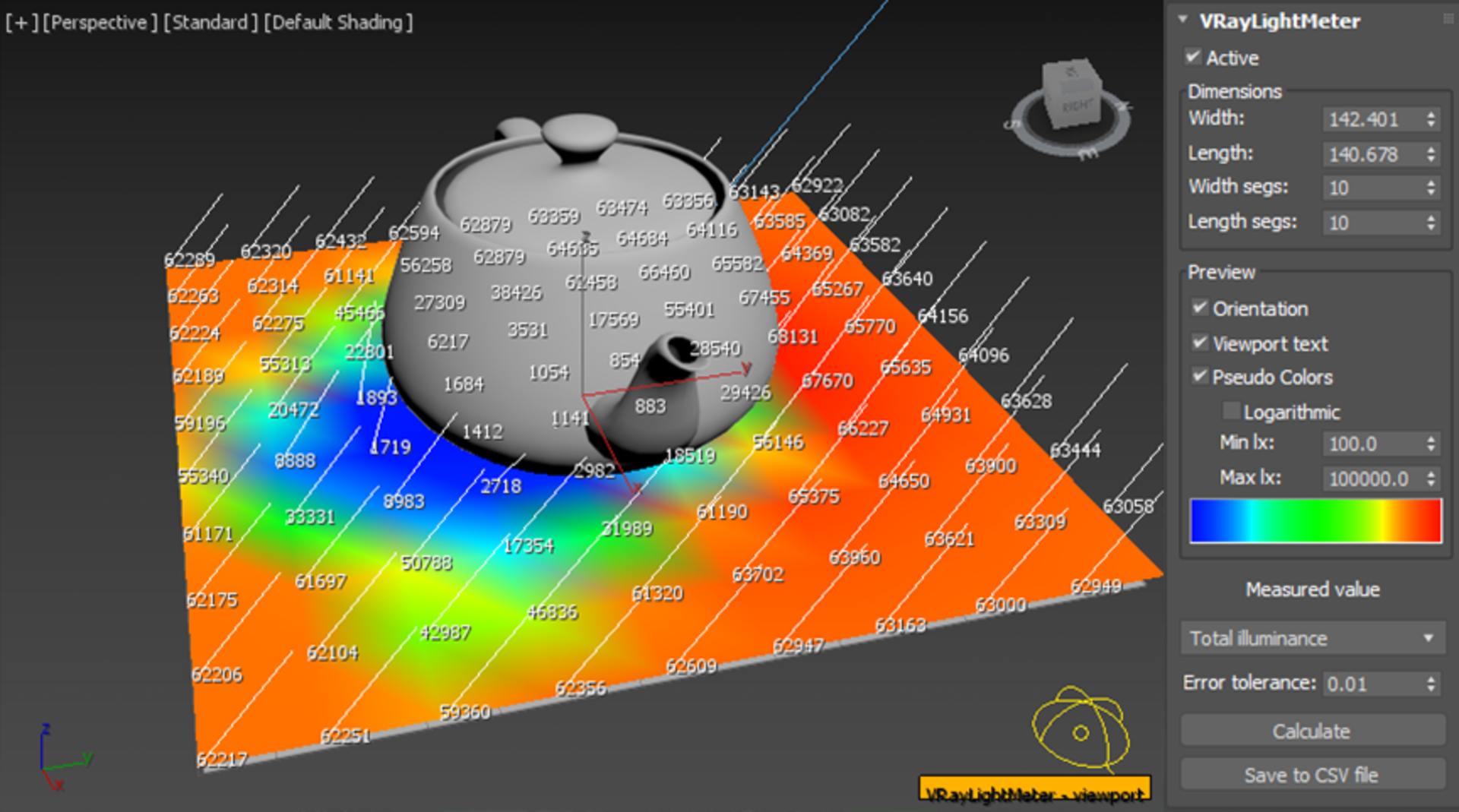Click the Calculate button

click(1312, 731)
